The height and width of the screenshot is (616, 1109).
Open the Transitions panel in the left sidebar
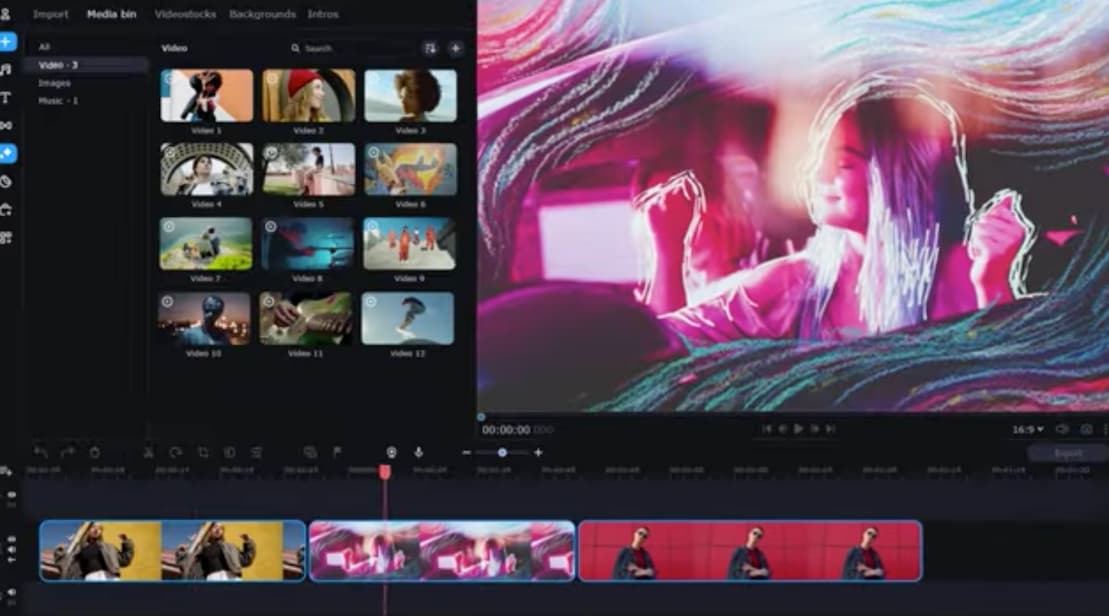click(9, 125)
